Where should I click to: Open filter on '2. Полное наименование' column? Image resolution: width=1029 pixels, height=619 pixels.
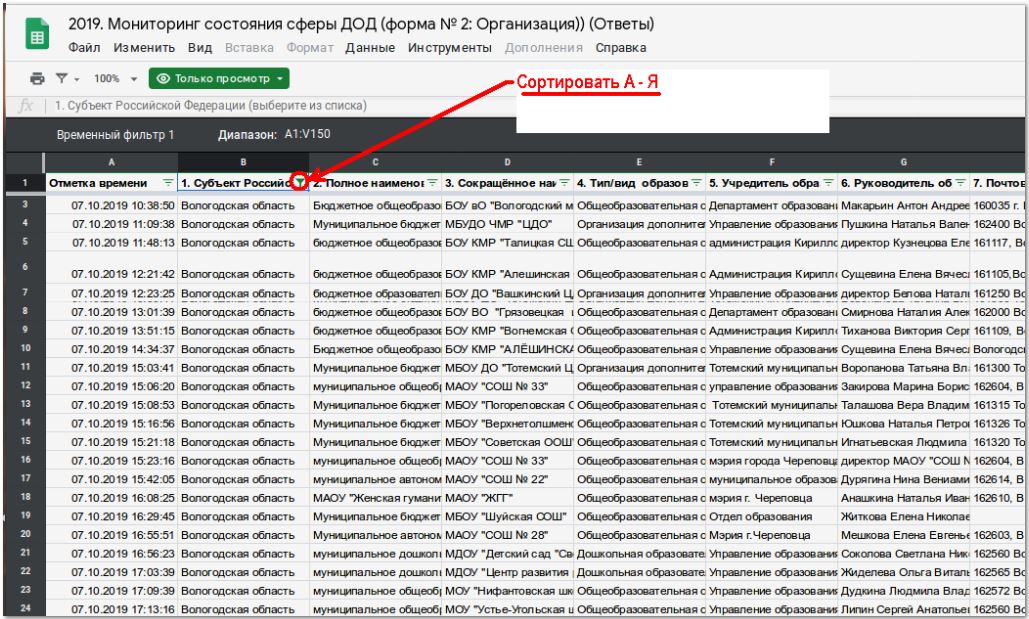(x=432, y=183)
